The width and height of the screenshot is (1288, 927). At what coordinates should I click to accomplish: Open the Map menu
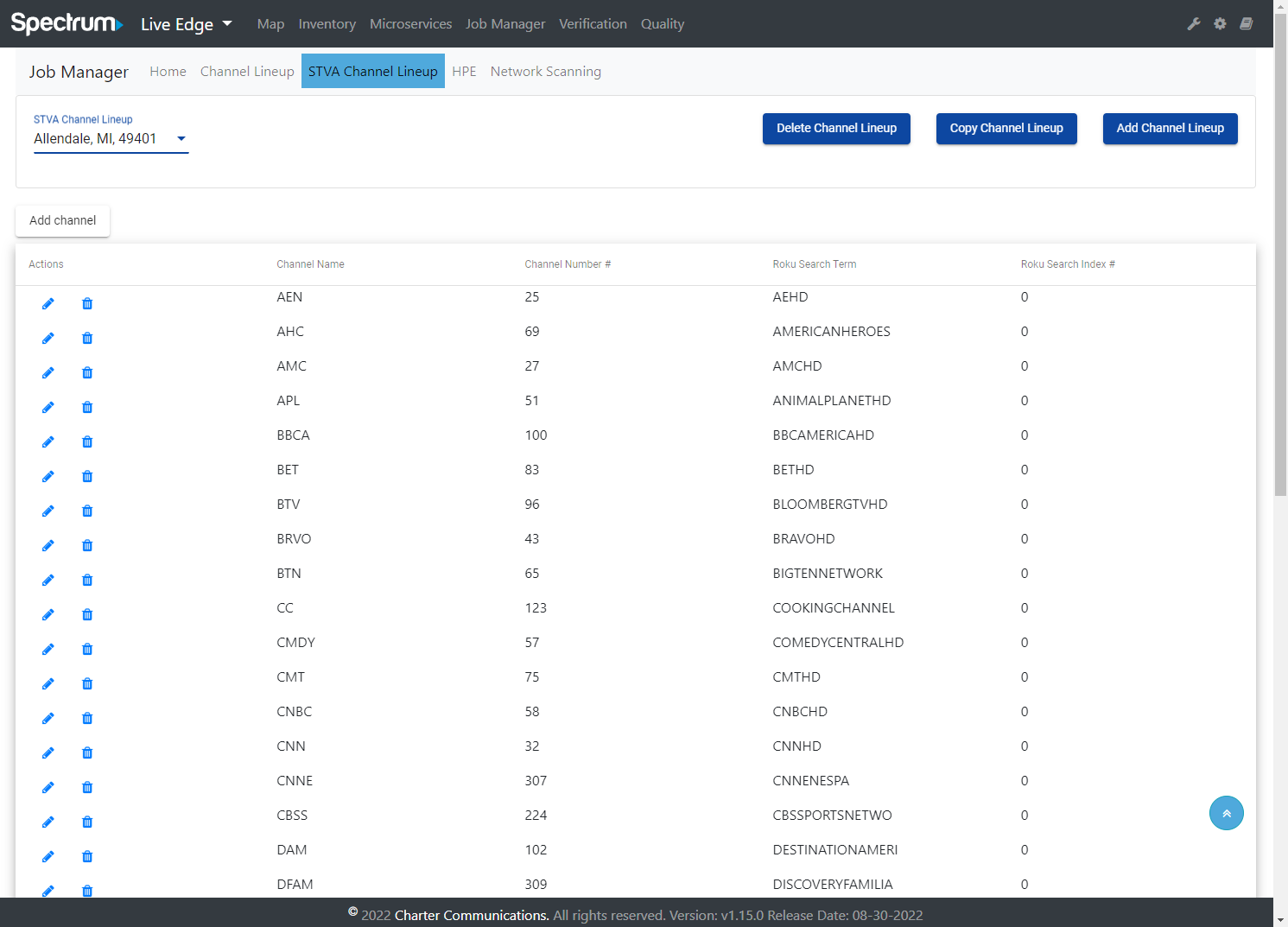270,24
